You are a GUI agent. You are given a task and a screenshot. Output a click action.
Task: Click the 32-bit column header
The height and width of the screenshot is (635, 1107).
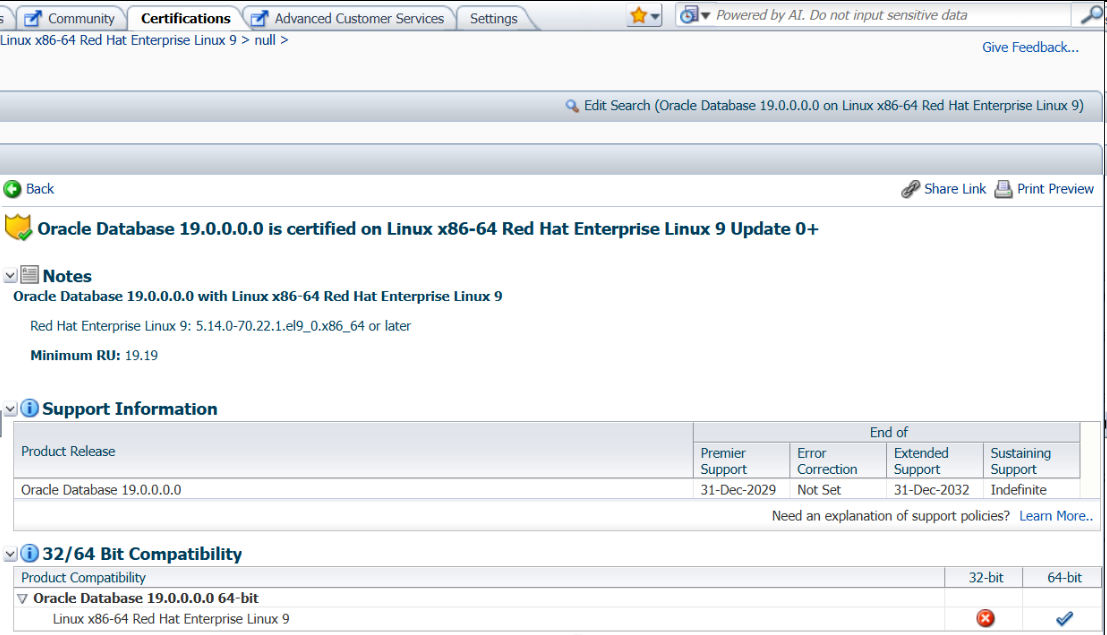click(x=985, y=577)
